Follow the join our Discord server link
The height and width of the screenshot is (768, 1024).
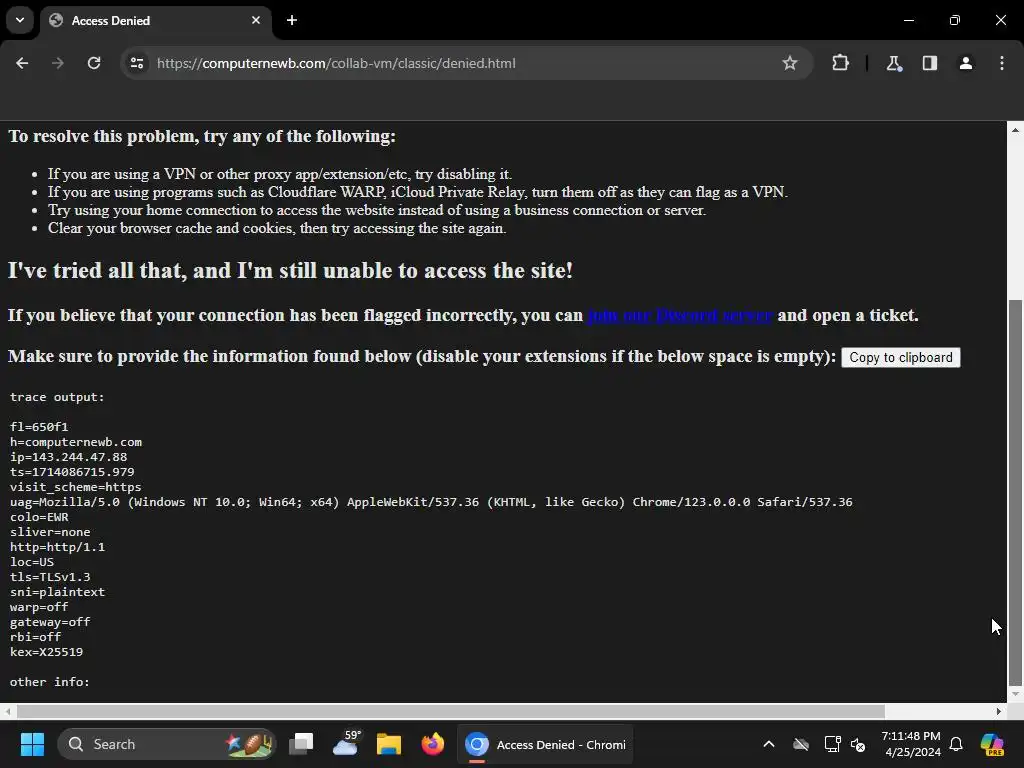click(680, 315)
